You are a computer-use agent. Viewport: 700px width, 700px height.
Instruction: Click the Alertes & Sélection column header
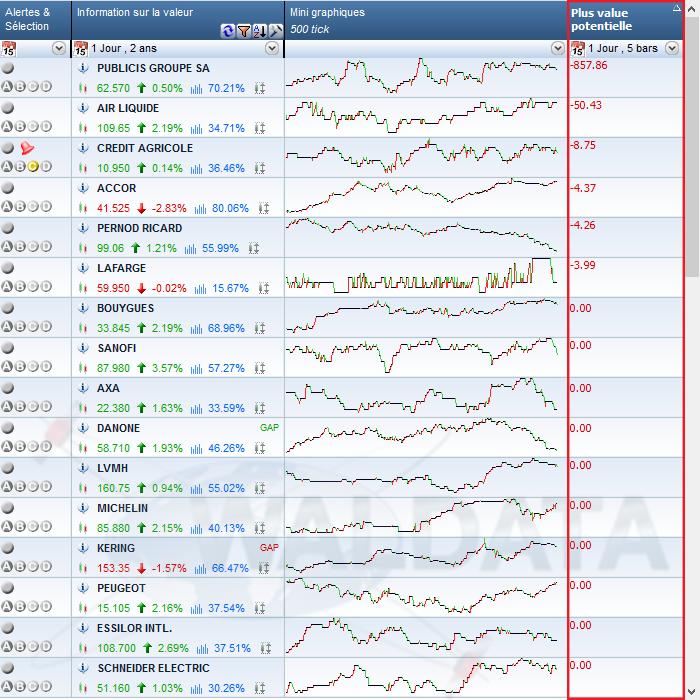35,20
